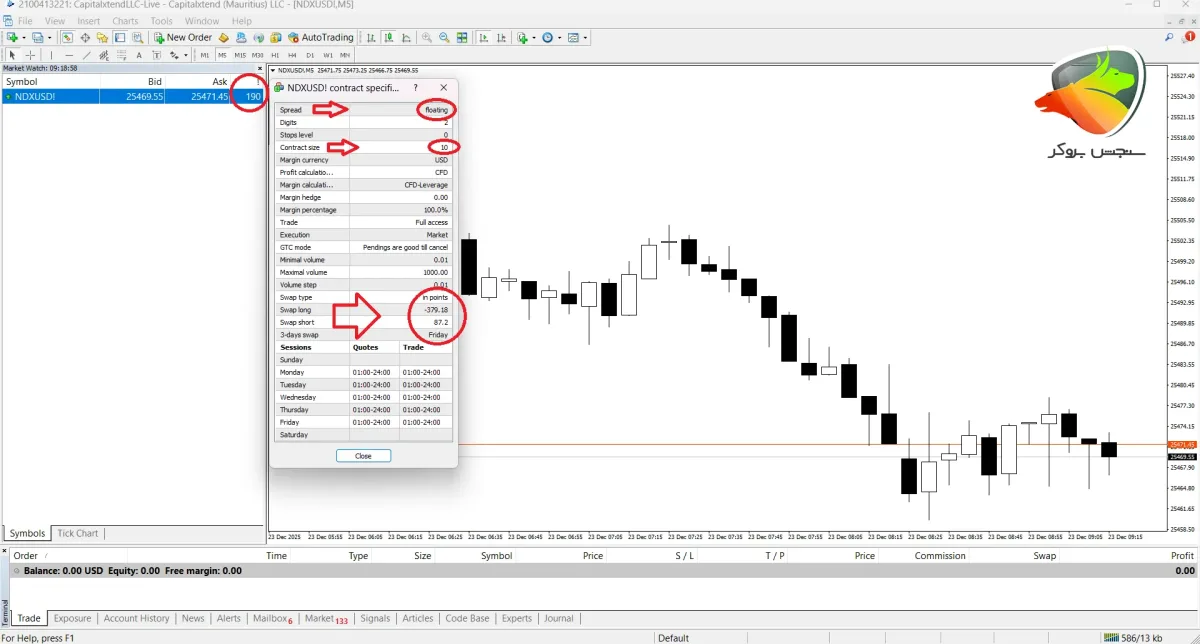Toggle the AutoTrading button
Screen dimensions: 1200x644
coord(321,37)
